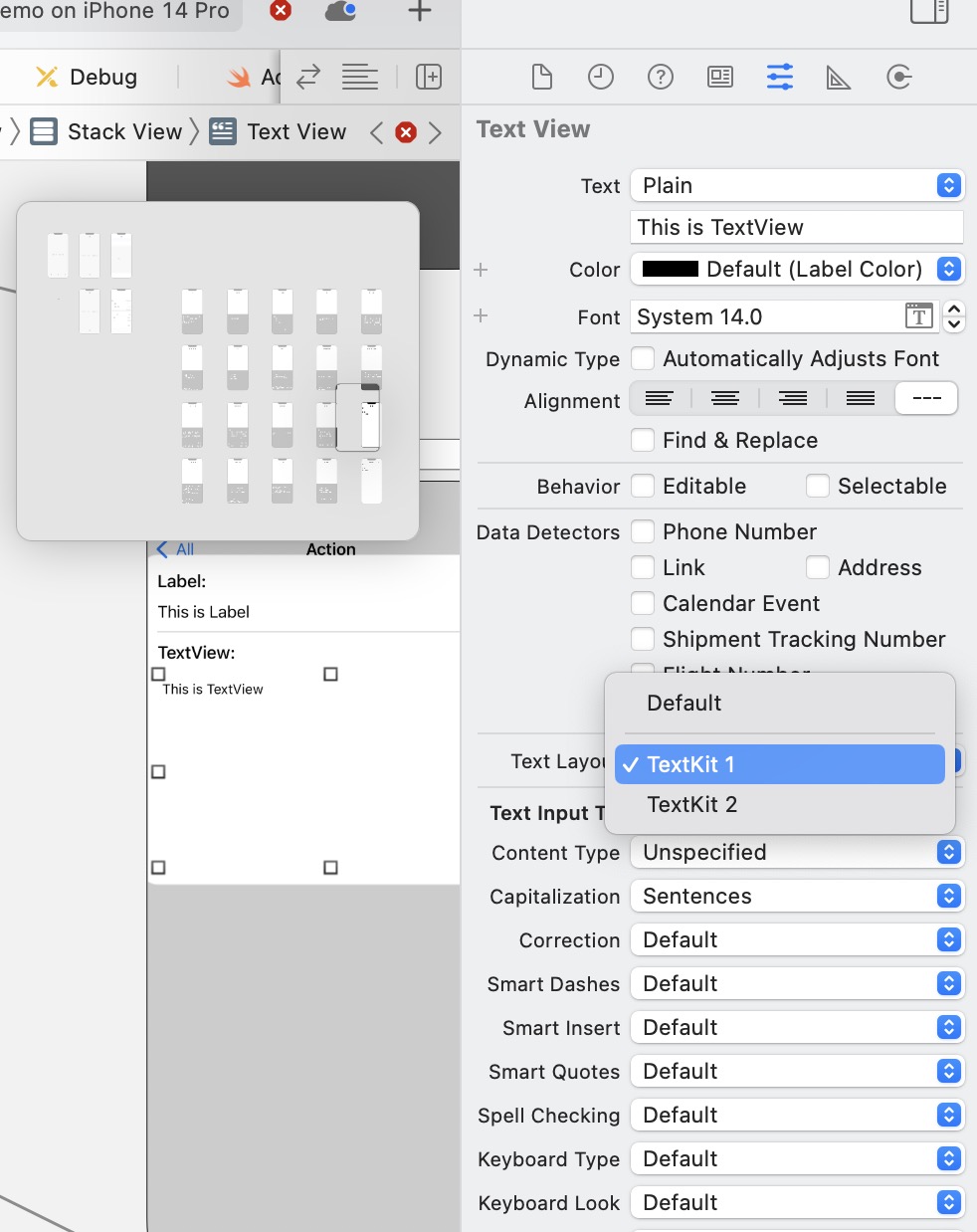Enable the Find & Replace checkbox
The width and height of the screenshot is (977, 1232).
[x=643, y=440]
